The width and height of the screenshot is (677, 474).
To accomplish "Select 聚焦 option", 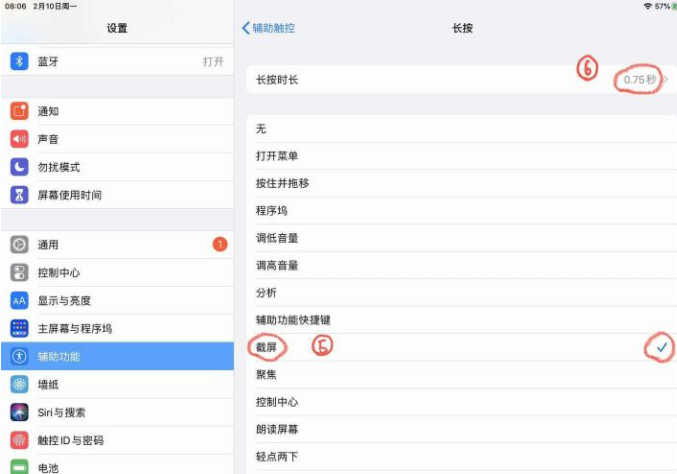I will 461,375.
